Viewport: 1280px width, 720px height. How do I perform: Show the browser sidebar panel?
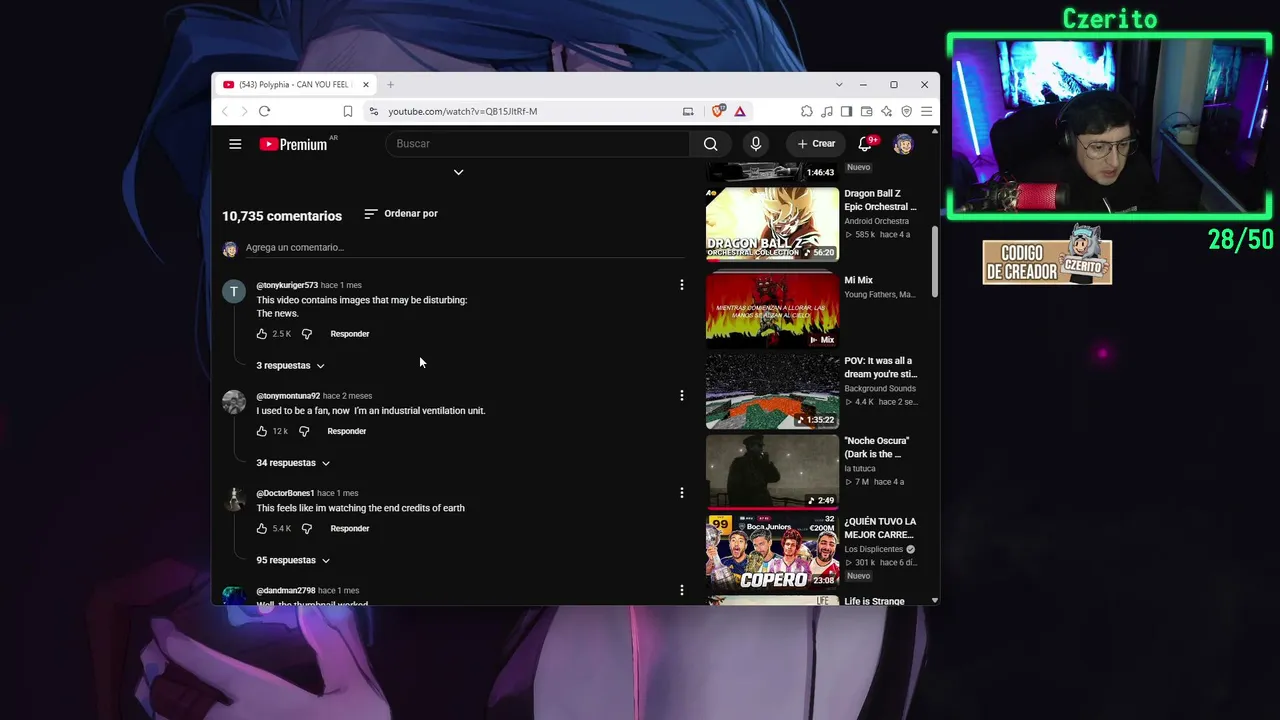click(x=846, y=111)
